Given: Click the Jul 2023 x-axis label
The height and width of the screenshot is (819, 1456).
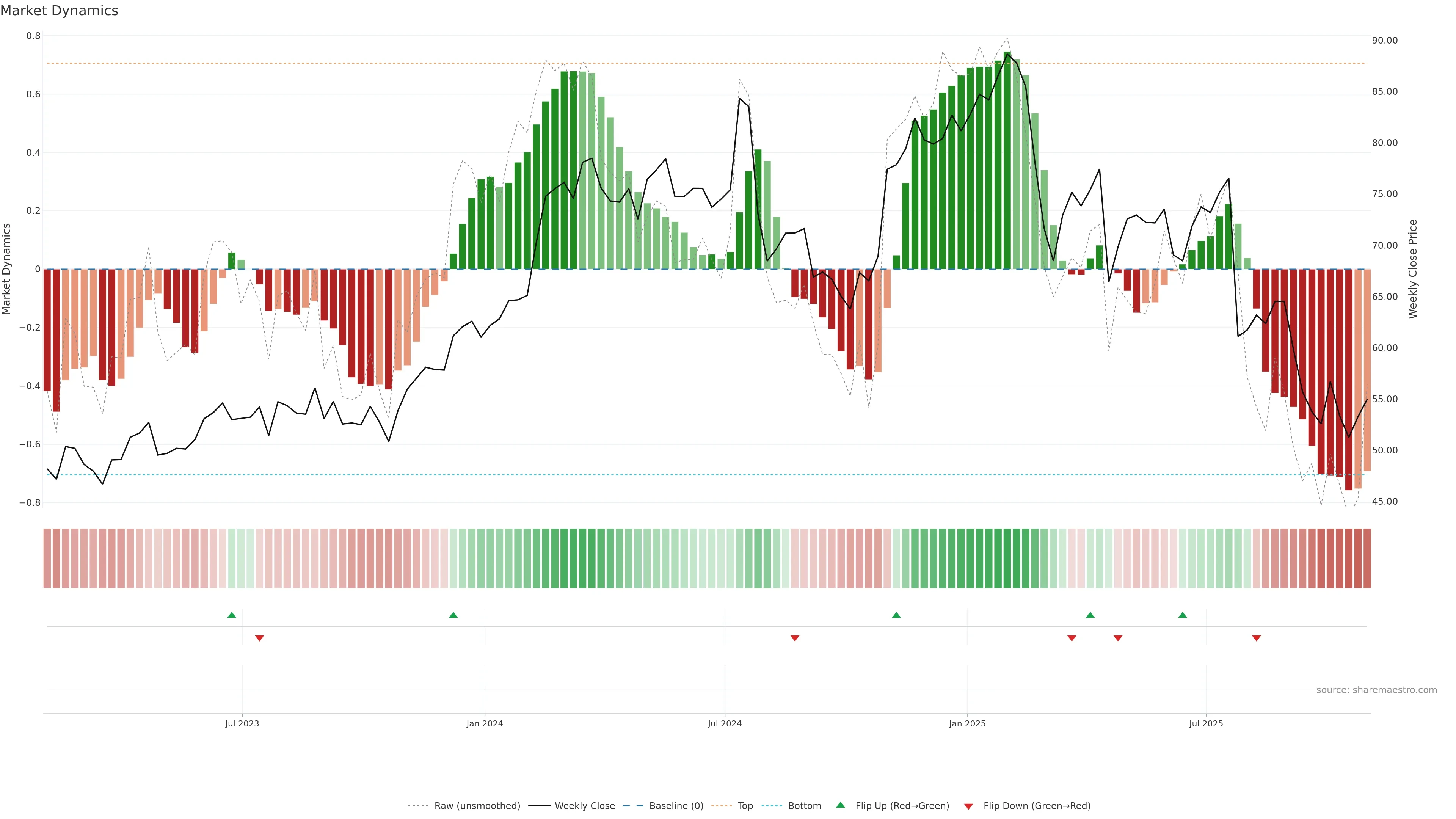Looking at the screenshot, I should pos(242,723).
